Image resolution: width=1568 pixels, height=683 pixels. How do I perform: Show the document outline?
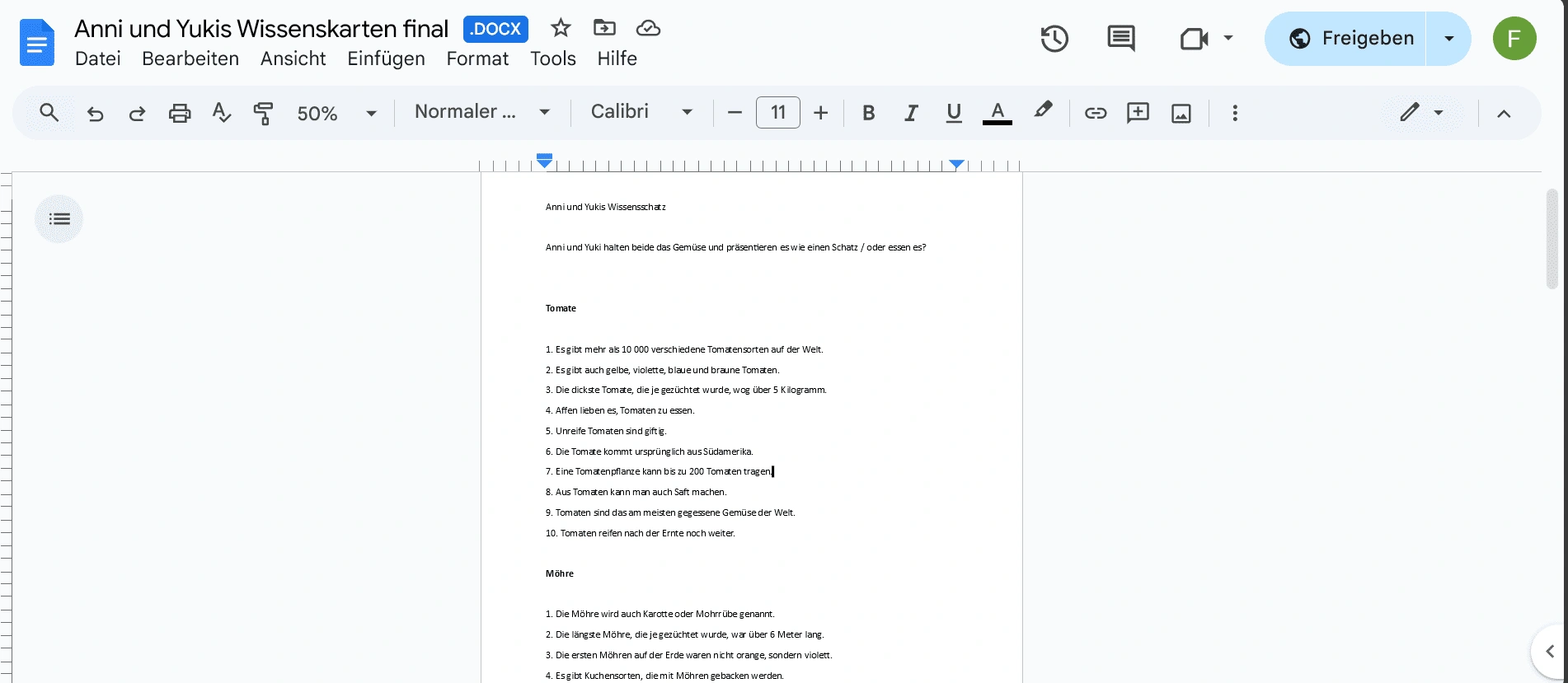[x=59, y=219]
